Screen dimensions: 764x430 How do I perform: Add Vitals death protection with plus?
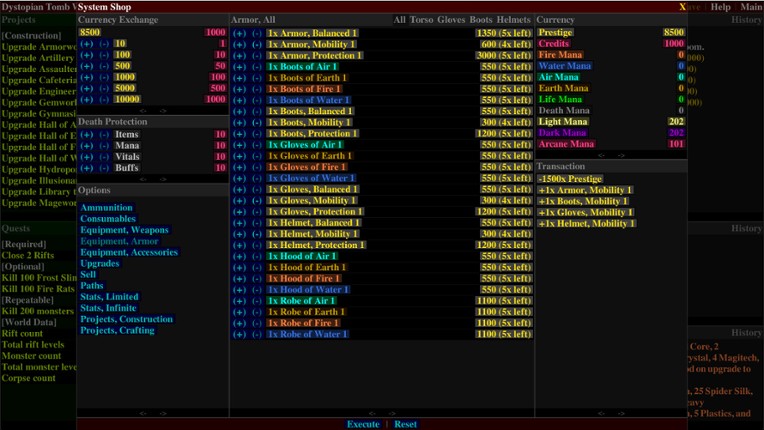click(x=87, y=157)
